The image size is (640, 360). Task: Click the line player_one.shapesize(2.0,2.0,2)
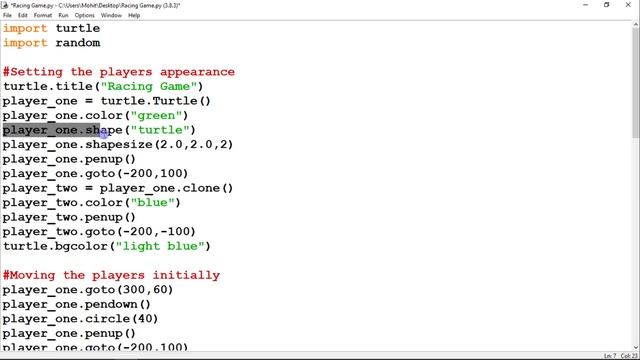[x=118, y=144]
